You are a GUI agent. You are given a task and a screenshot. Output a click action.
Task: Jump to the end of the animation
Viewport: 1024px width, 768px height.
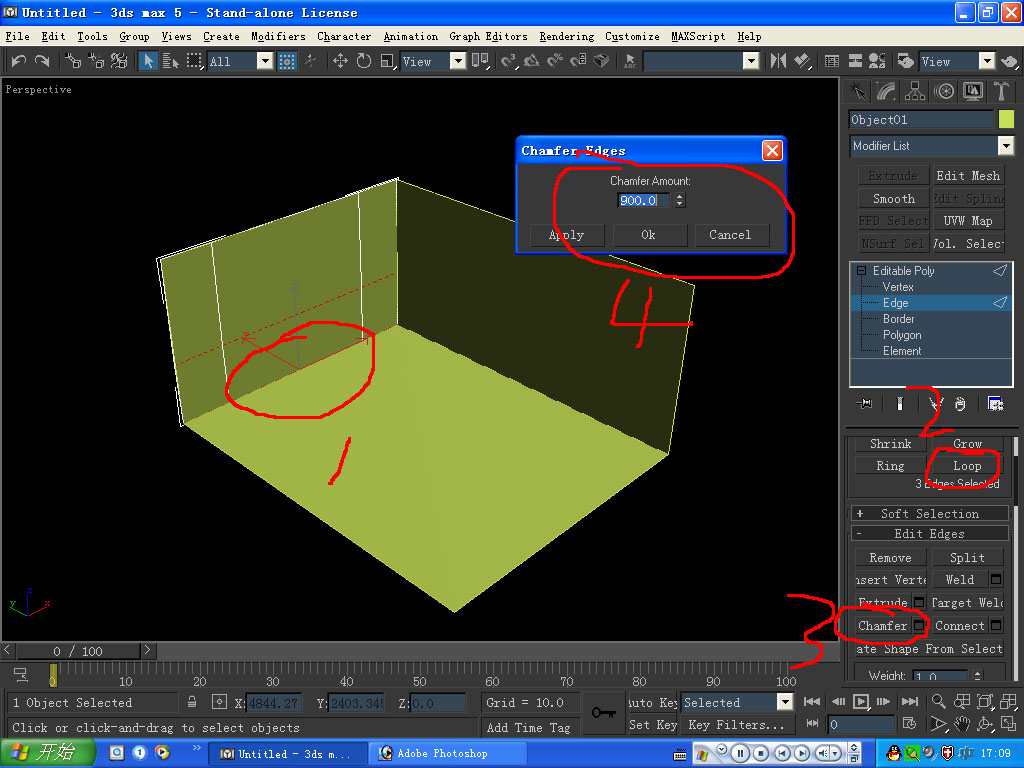(909, 701)
